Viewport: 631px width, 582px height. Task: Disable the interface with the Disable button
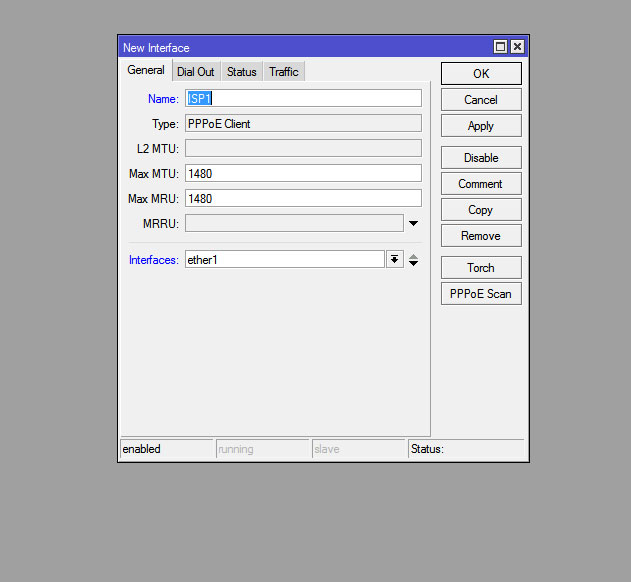(481, 158)
